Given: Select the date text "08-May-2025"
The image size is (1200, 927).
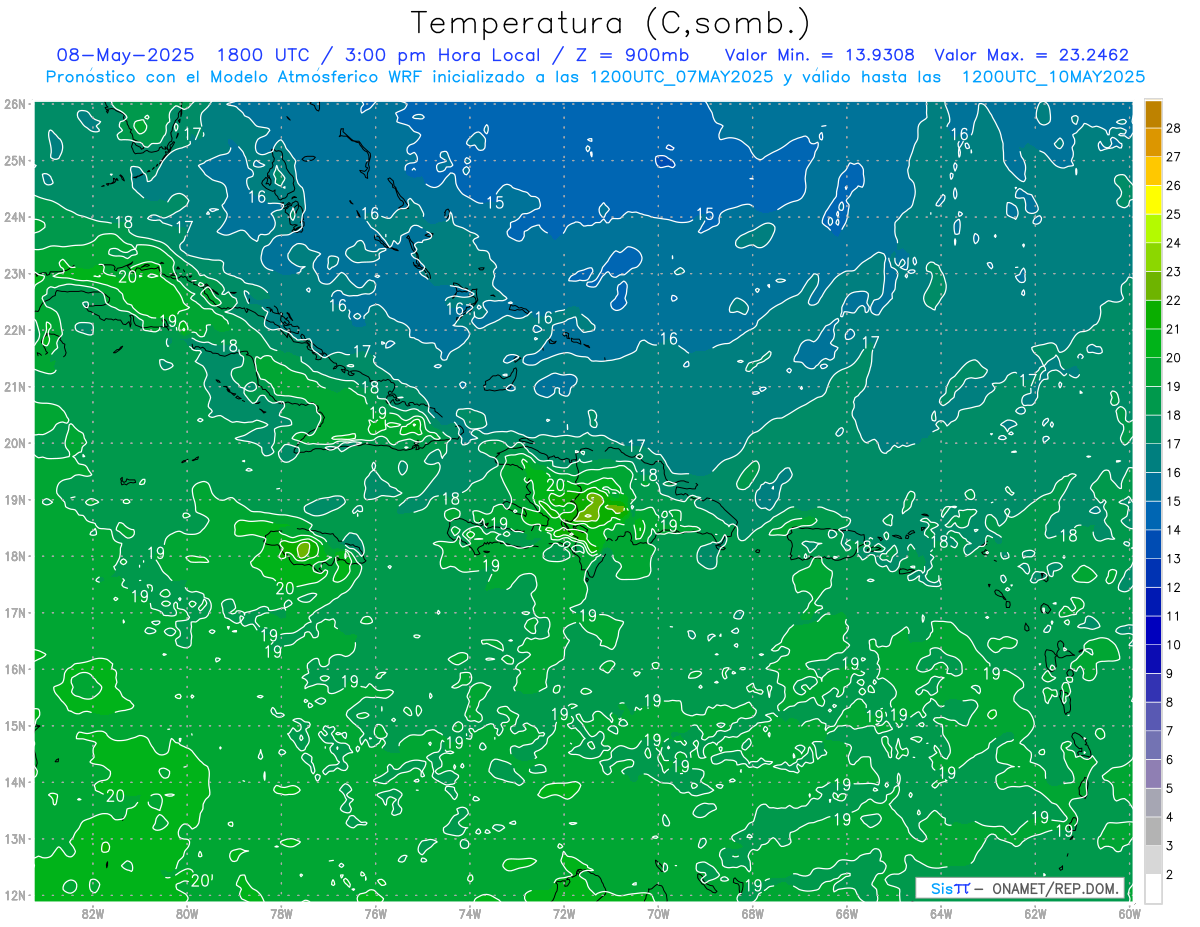Looking at the screenshot, I should 126,55.
